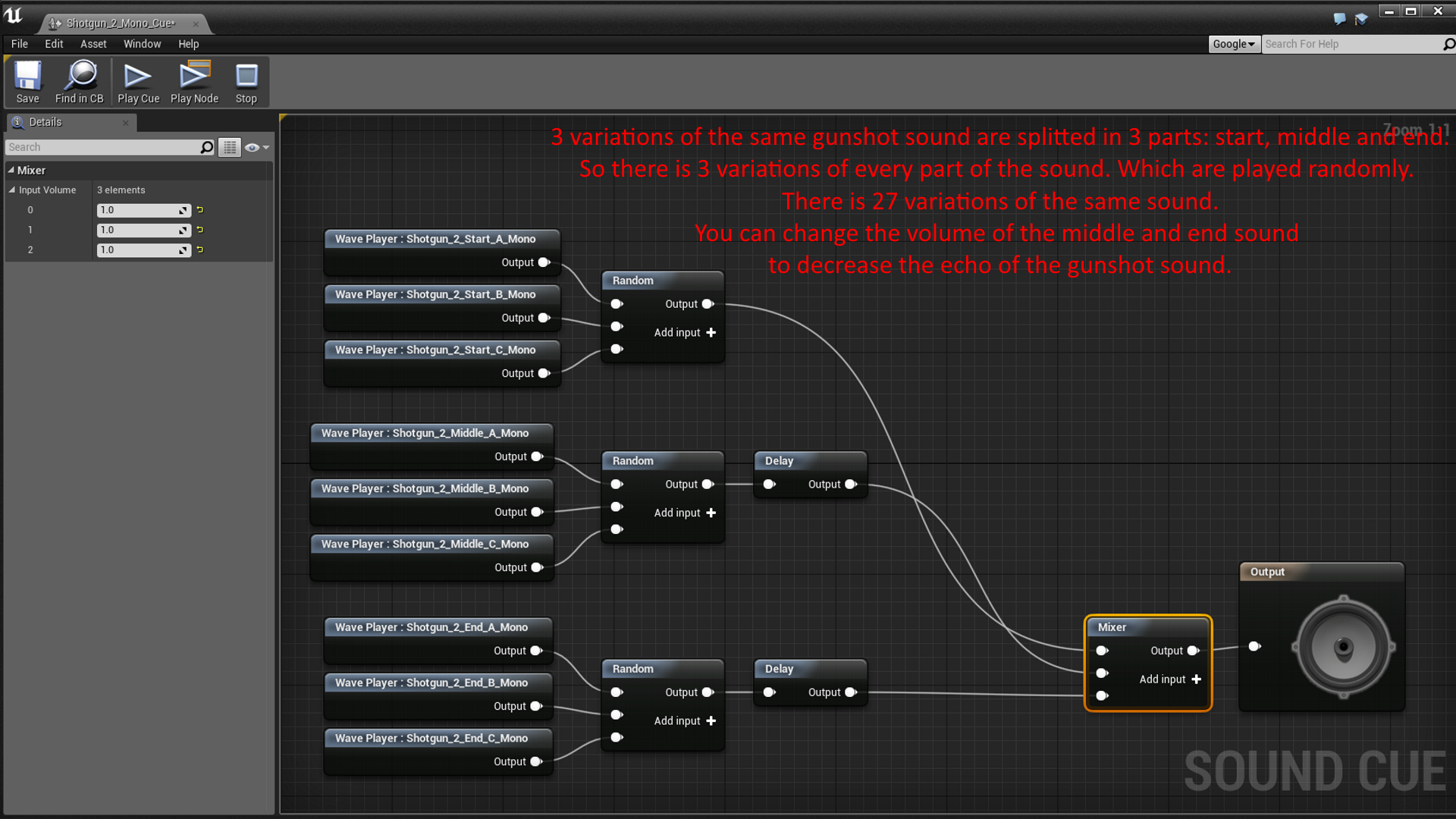Click Add input on the Mixer node
1456x819 pixels.
(1169, 679)
